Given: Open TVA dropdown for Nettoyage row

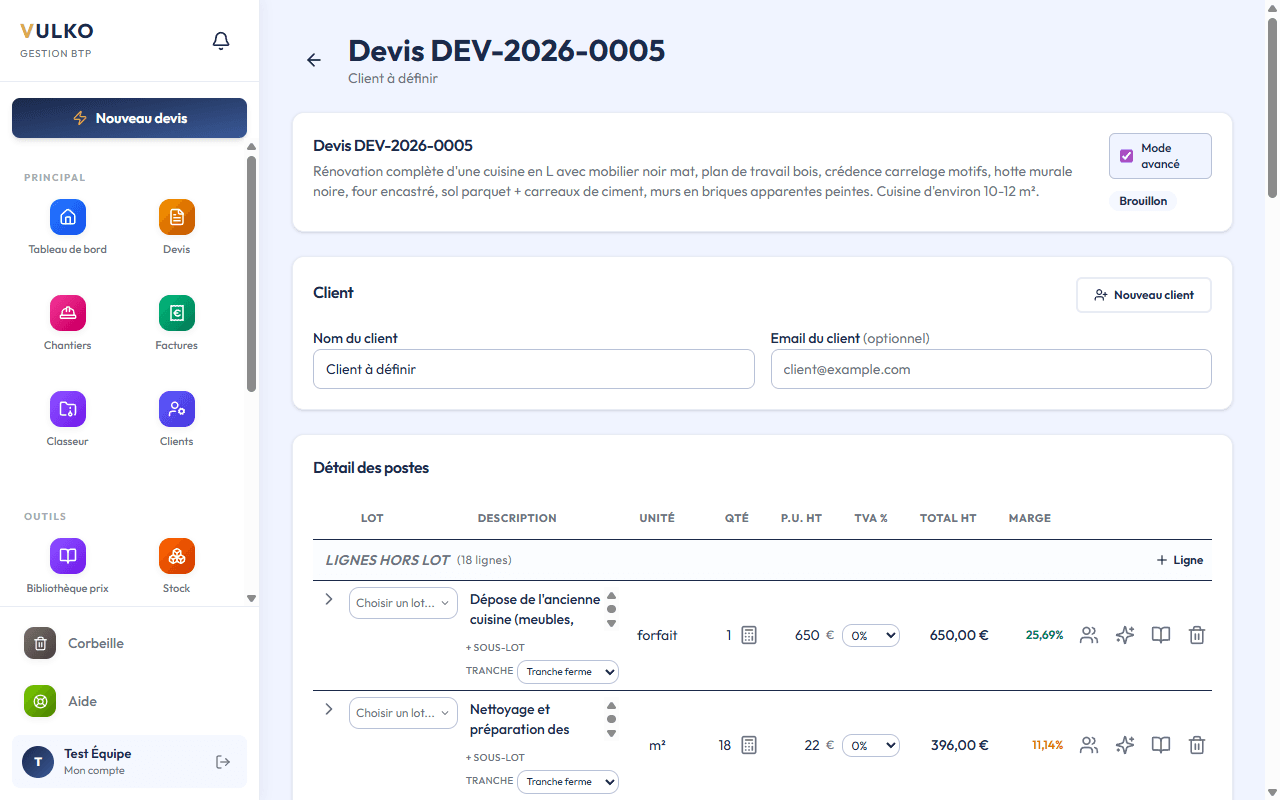Looking at the screenshot, I should click(x=871, y=745).
